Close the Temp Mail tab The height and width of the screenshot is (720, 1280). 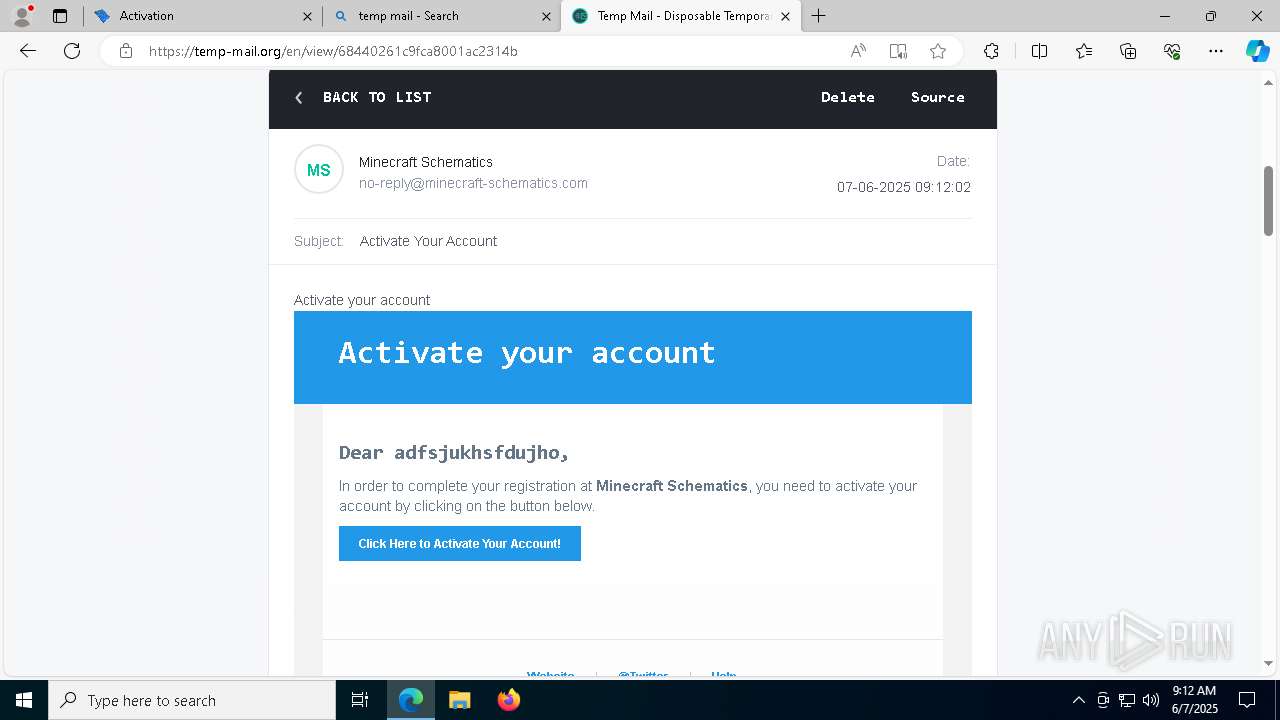tap(785, 16)
